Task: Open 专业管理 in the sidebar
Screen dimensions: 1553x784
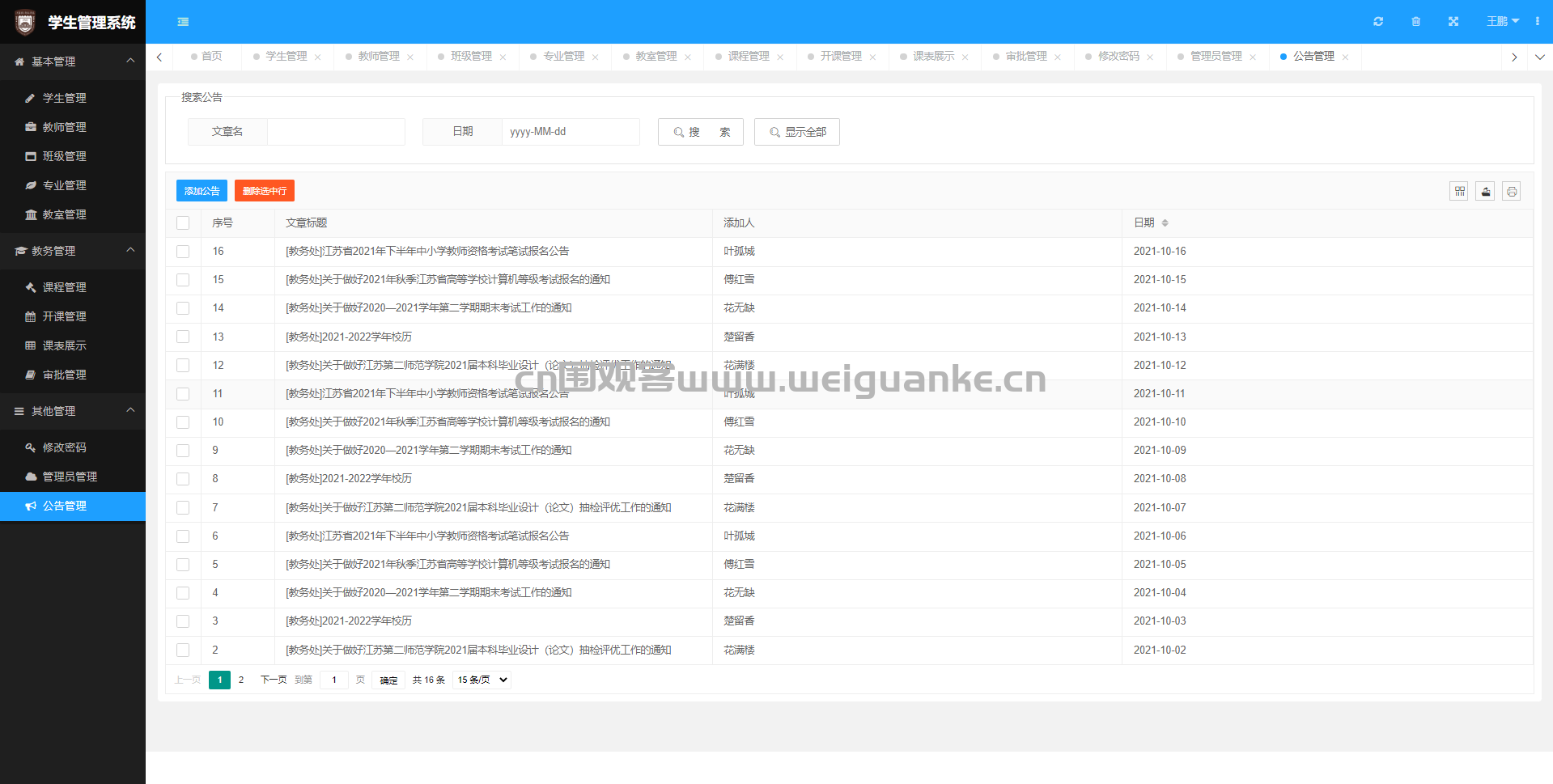Action: 73,185
